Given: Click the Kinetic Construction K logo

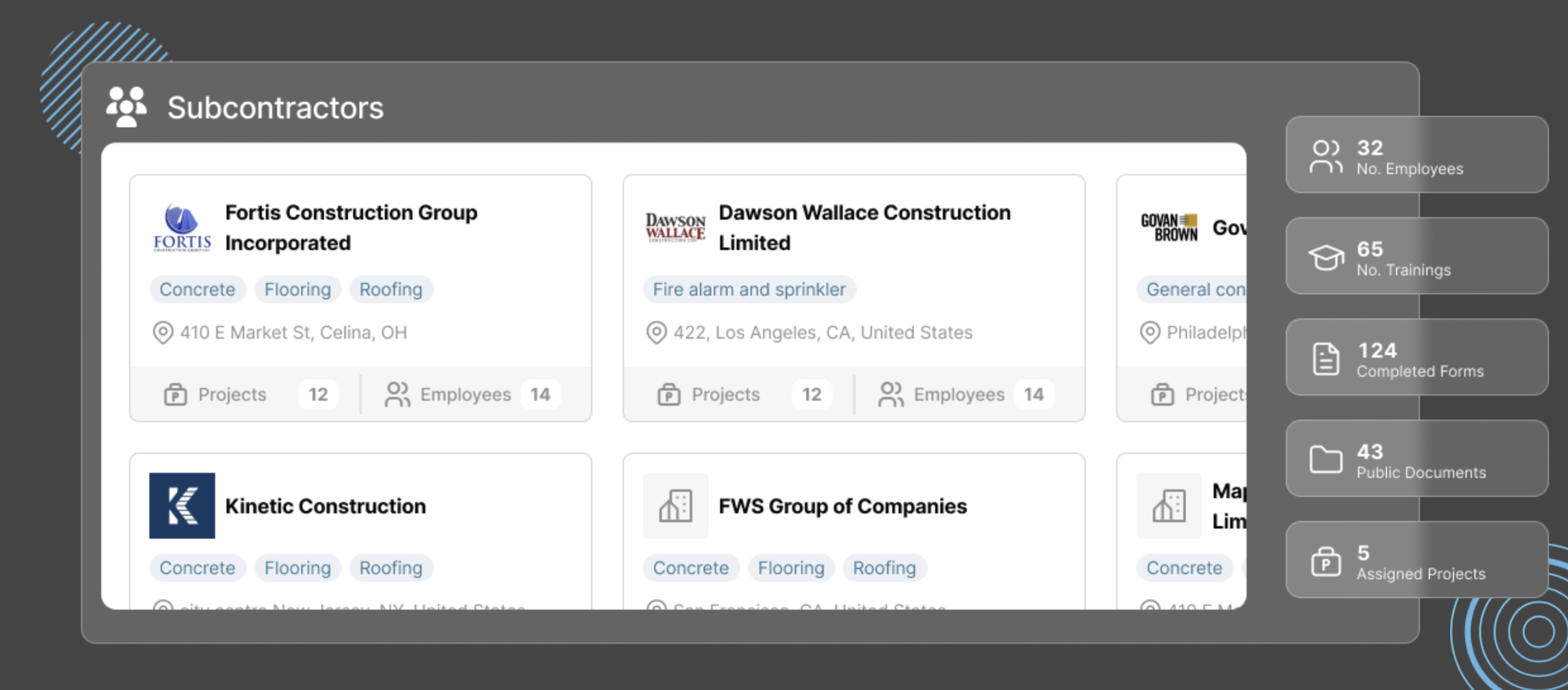Looking at the screenshot, I should tap(182, 506).
